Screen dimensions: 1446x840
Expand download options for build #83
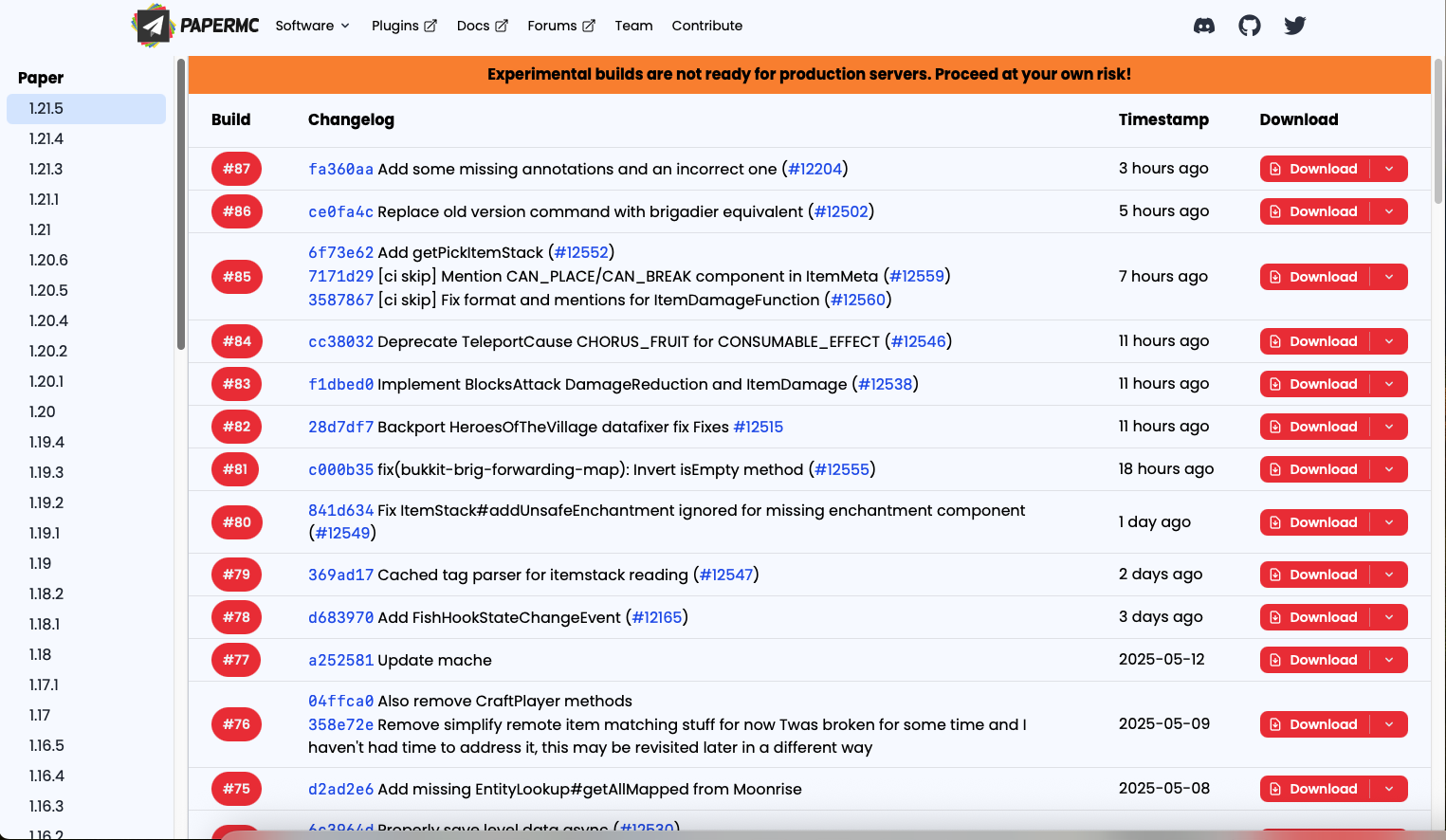click(1389, 384)
